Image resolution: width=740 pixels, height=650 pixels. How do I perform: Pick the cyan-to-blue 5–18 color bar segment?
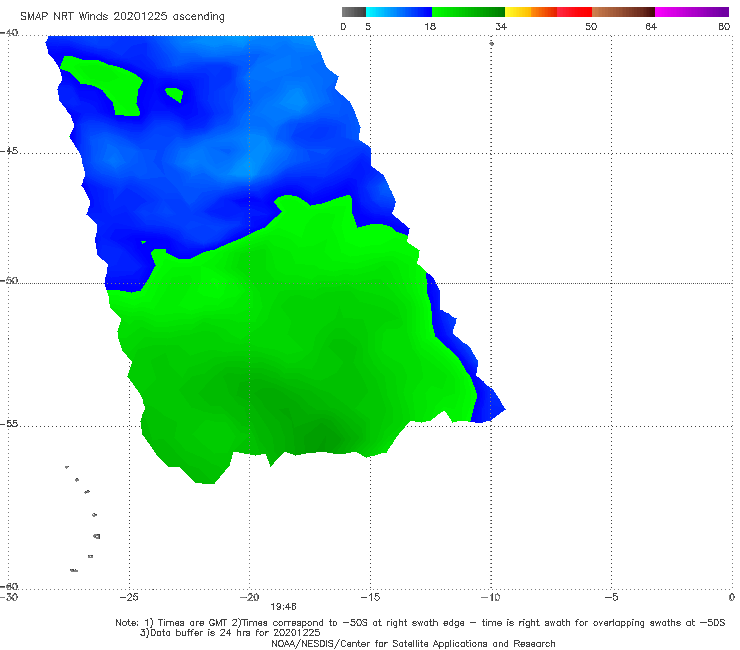(x=399, y=12)
